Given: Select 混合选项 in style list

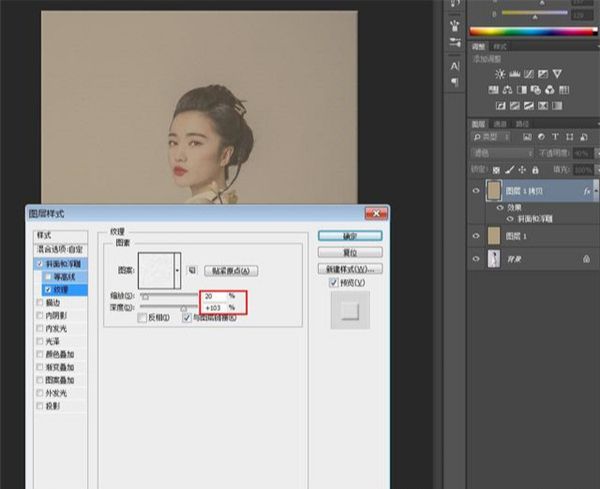Looking at the screenshot, I should pos(60,249).
